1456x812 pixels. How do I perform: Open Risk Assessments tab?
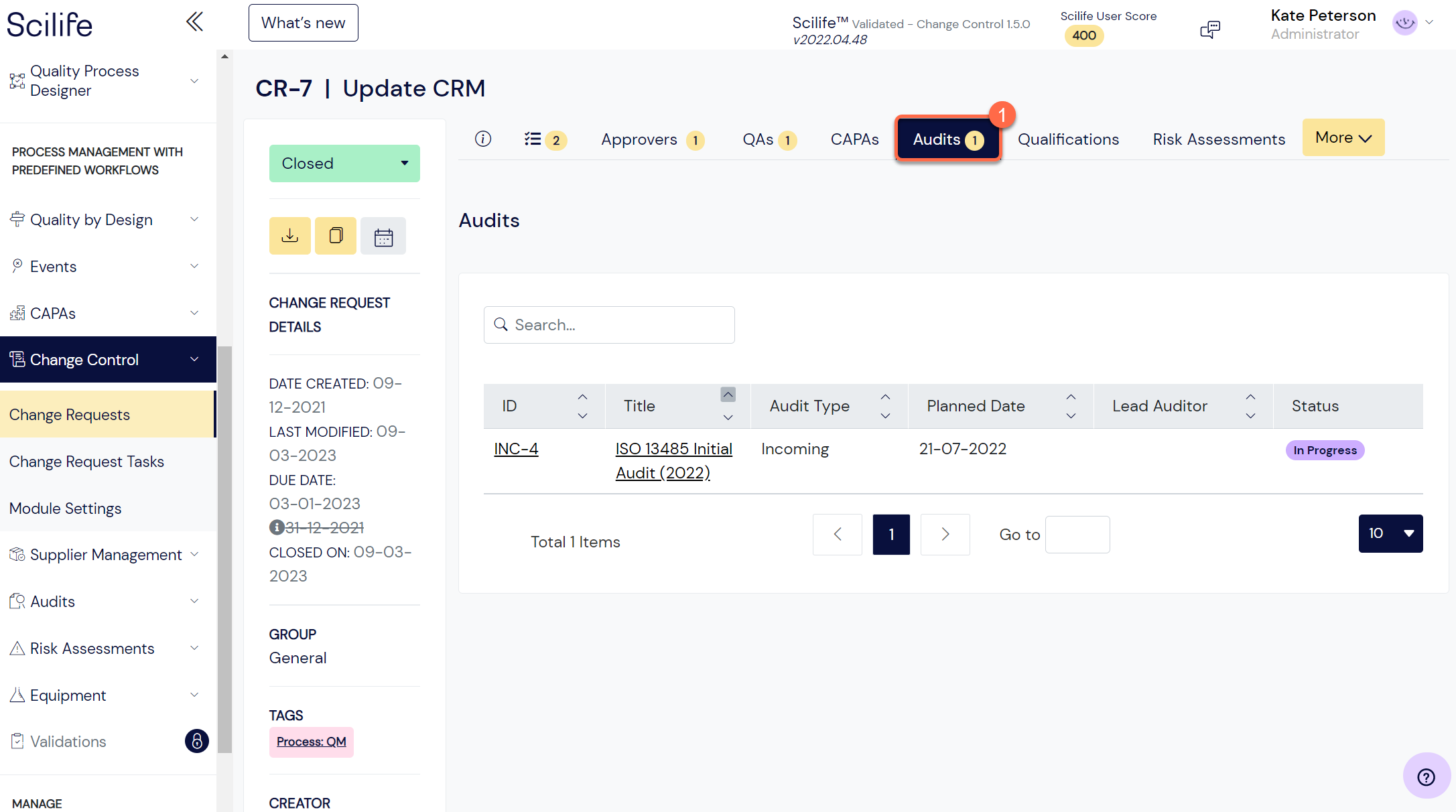tap(1219, 139)
